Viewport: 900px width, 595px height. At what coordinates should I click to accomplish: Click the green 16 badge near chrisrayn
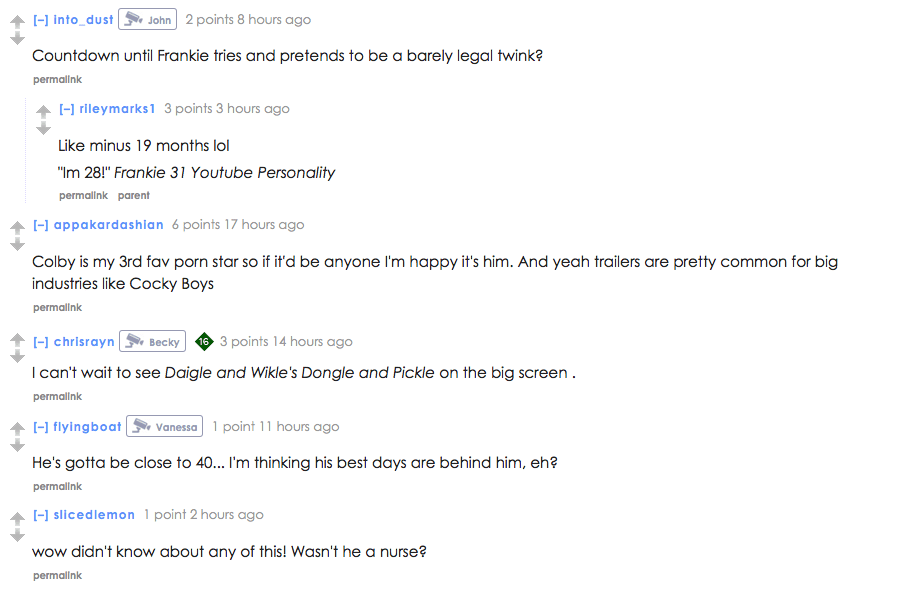point(204,341)
